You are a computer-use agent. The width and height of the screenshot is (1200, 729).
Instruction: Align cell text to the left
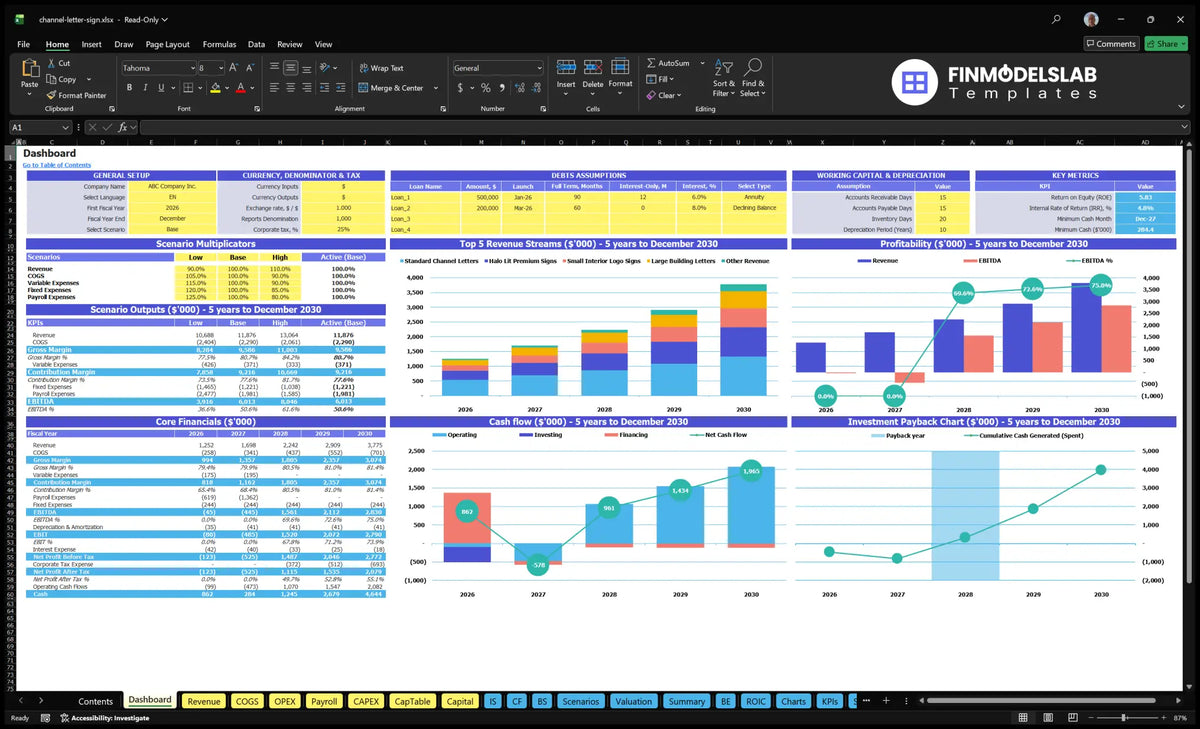[274, 88]
